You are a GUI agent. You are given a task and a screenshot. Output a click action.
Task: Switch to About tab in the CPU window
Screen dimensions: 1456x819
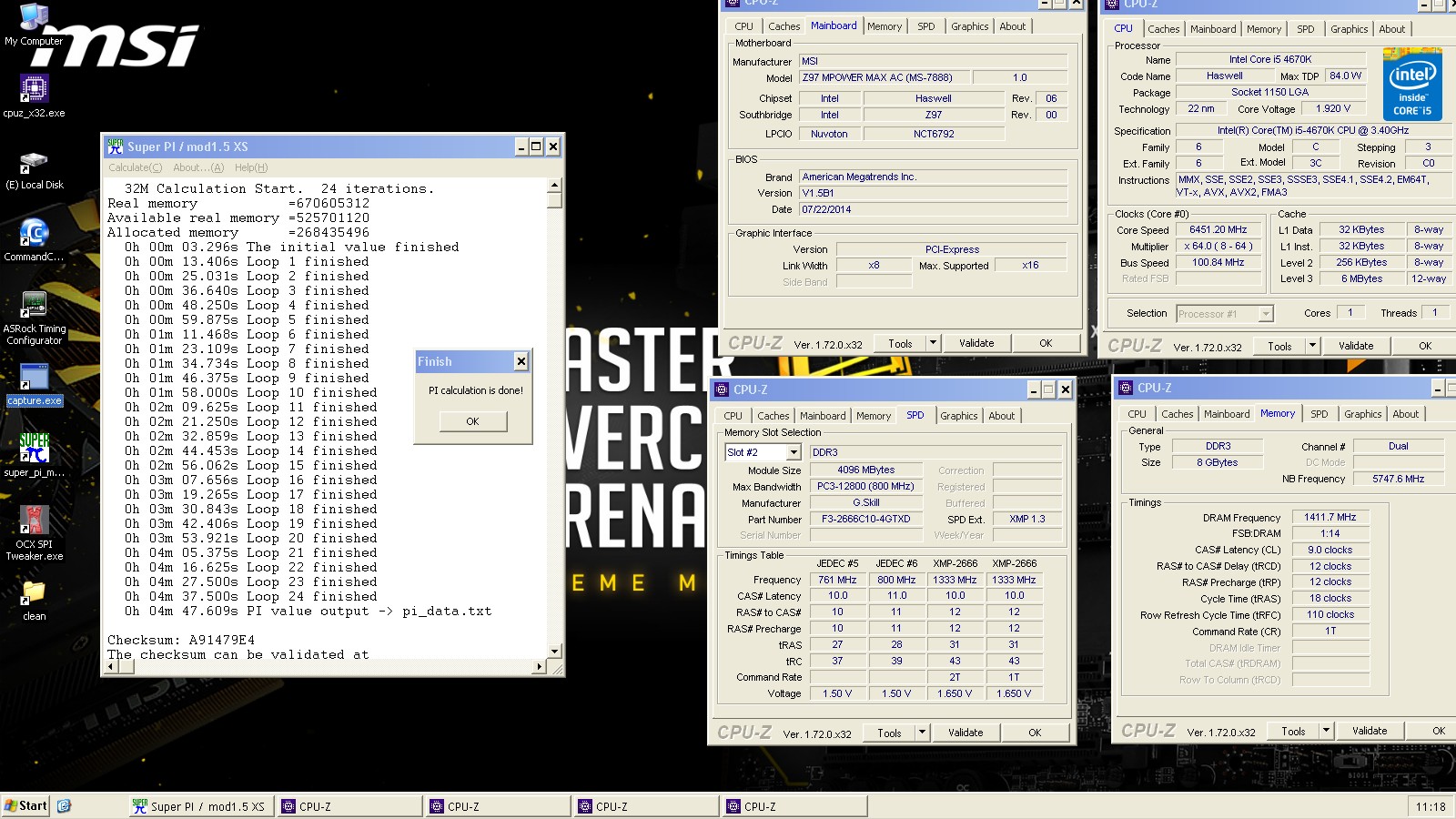coord(1392,29)
